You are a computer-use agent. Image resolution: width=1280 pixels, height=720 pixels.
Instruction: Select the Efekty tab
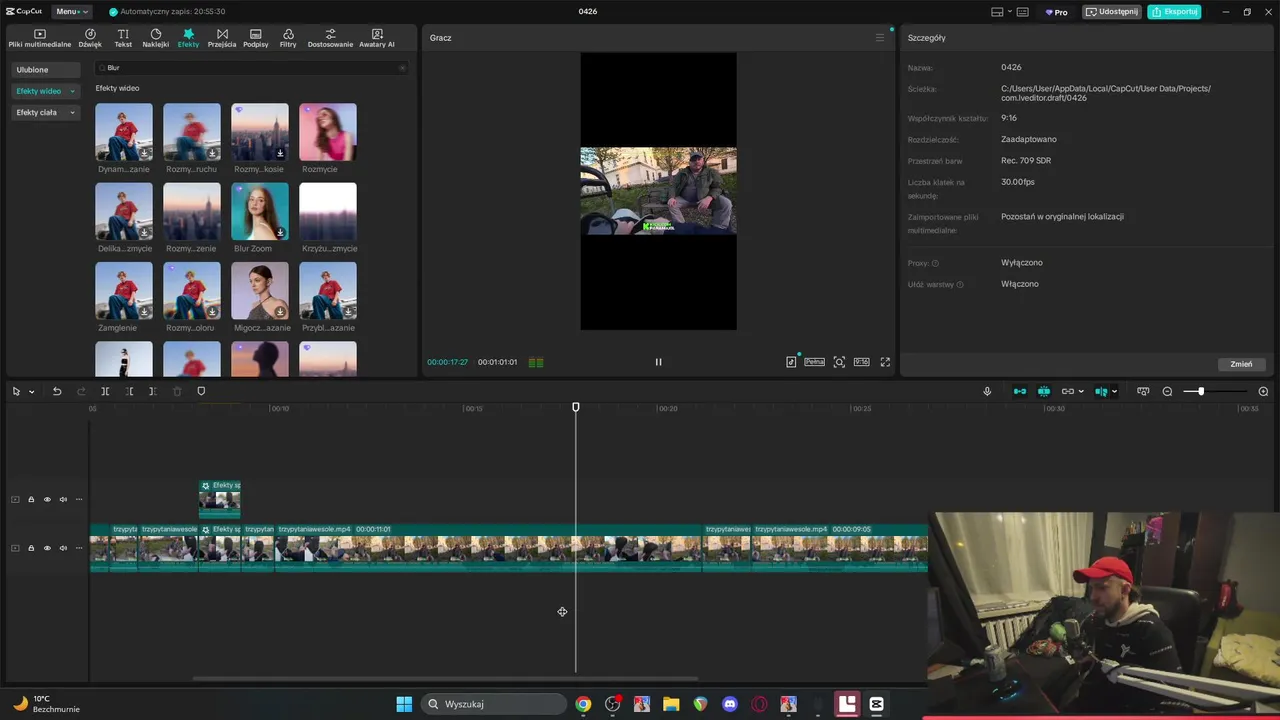pos(188,38)
